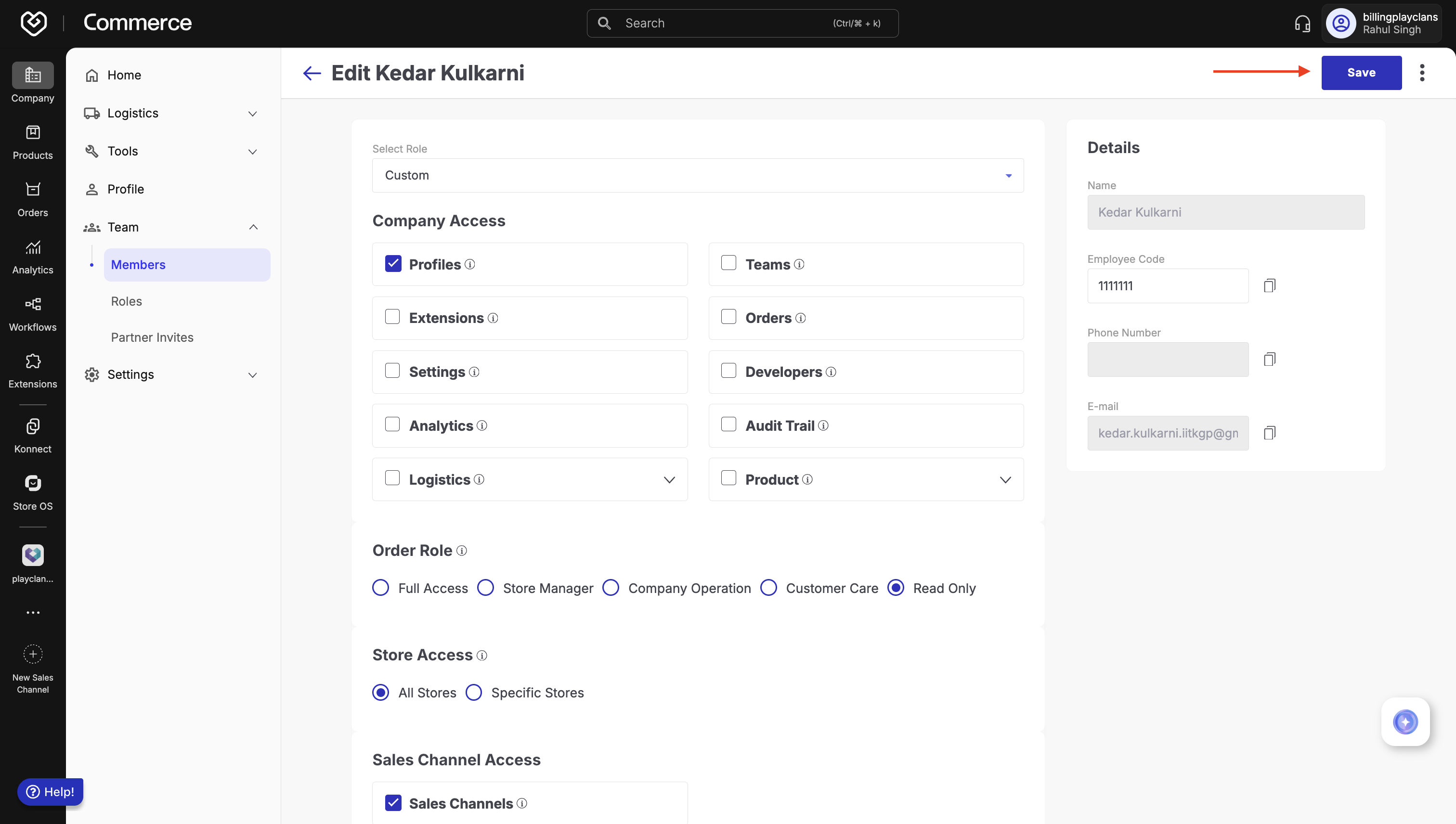Open the Select Role dropdown

coord(698,176)
